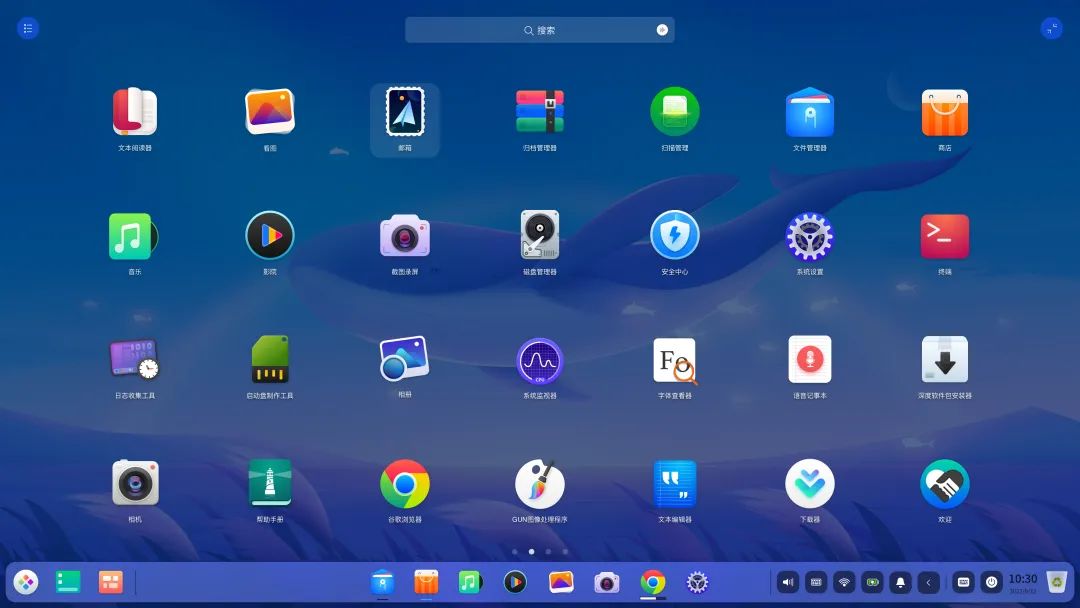The width and height of the screenshot is (1080, 608).
Task: Launch the 音乐 music app from grid
Action: [133, 236]
